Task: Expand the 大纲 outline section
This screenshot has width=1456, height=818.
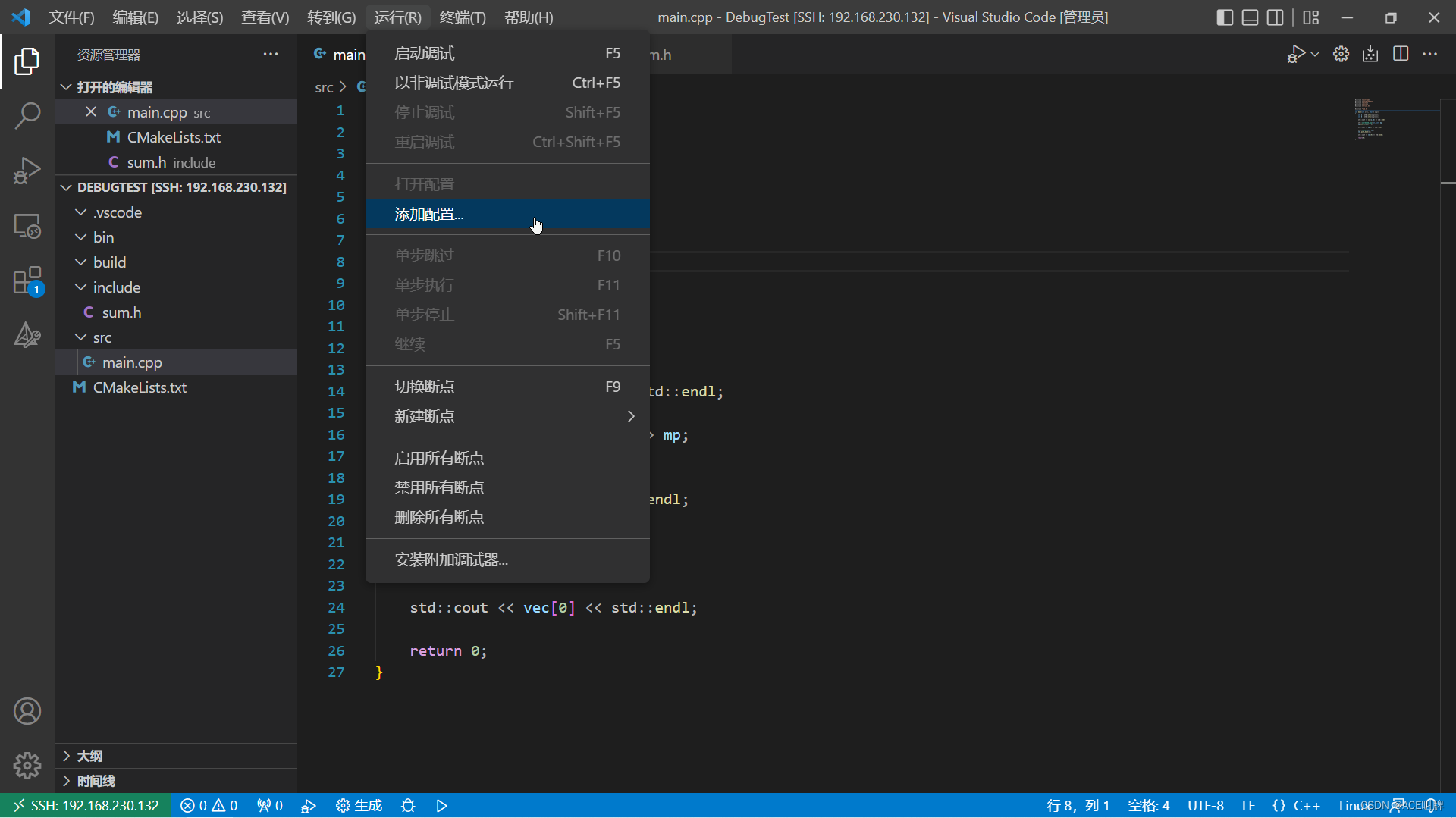Action: tap(176, 756)
